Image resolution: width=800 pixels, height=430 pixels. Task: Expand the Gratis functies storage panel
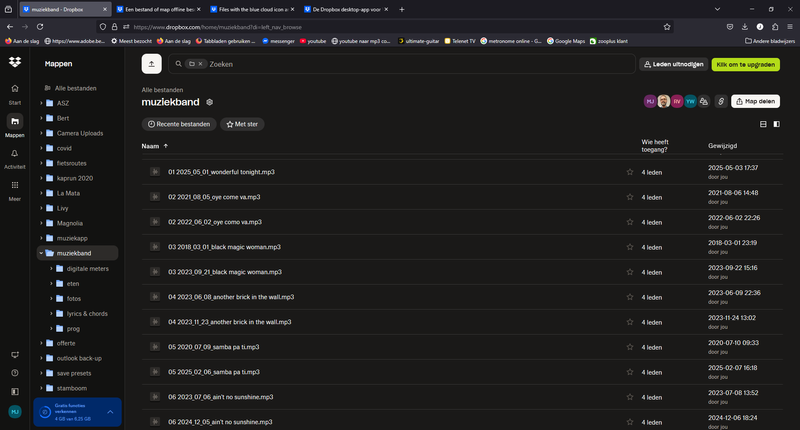pyautogui.click(x=110, y=411)
